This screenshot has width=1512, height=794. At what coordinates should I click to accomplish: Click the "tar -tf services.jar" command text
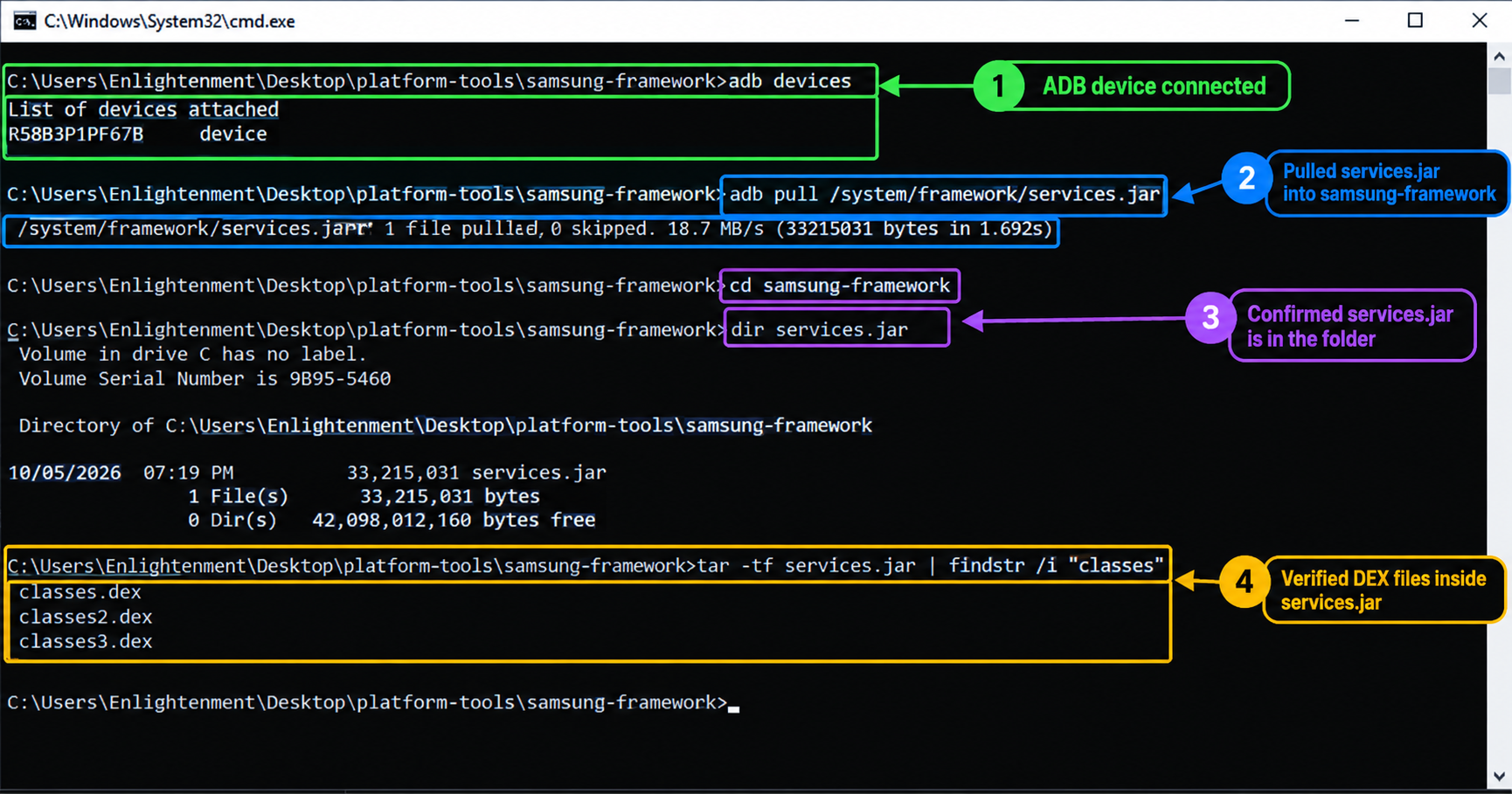coord(806,566)
